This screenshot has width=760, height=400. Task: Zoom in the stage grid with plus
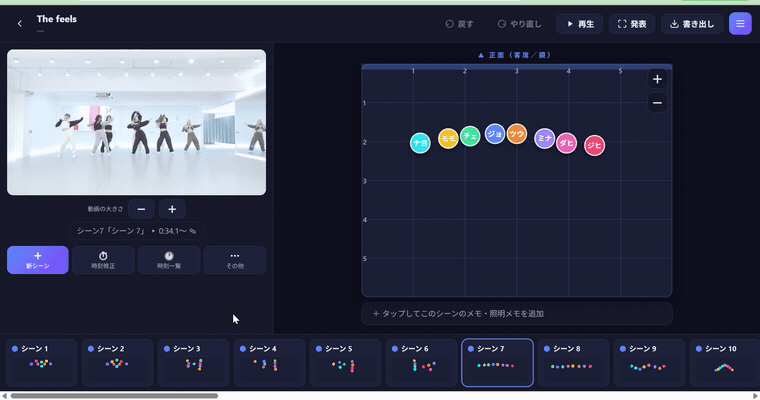(657, 79)
